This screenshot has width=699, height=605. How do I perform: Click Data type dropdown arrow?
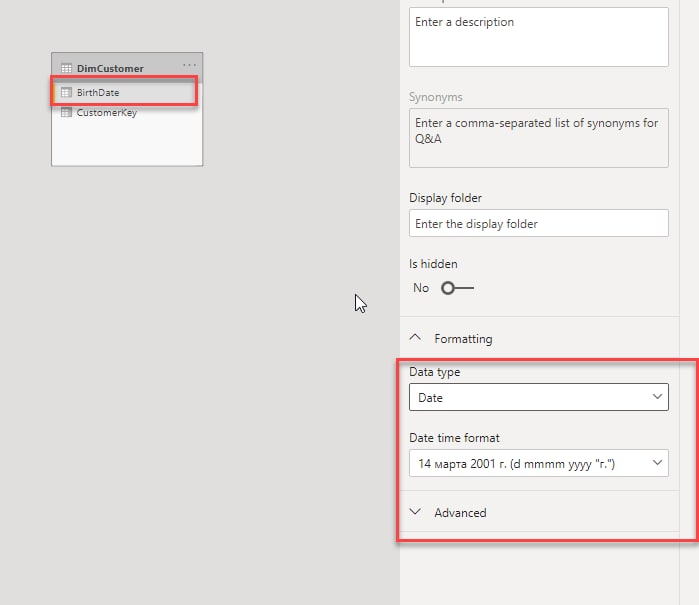click(x=657, y=396)
